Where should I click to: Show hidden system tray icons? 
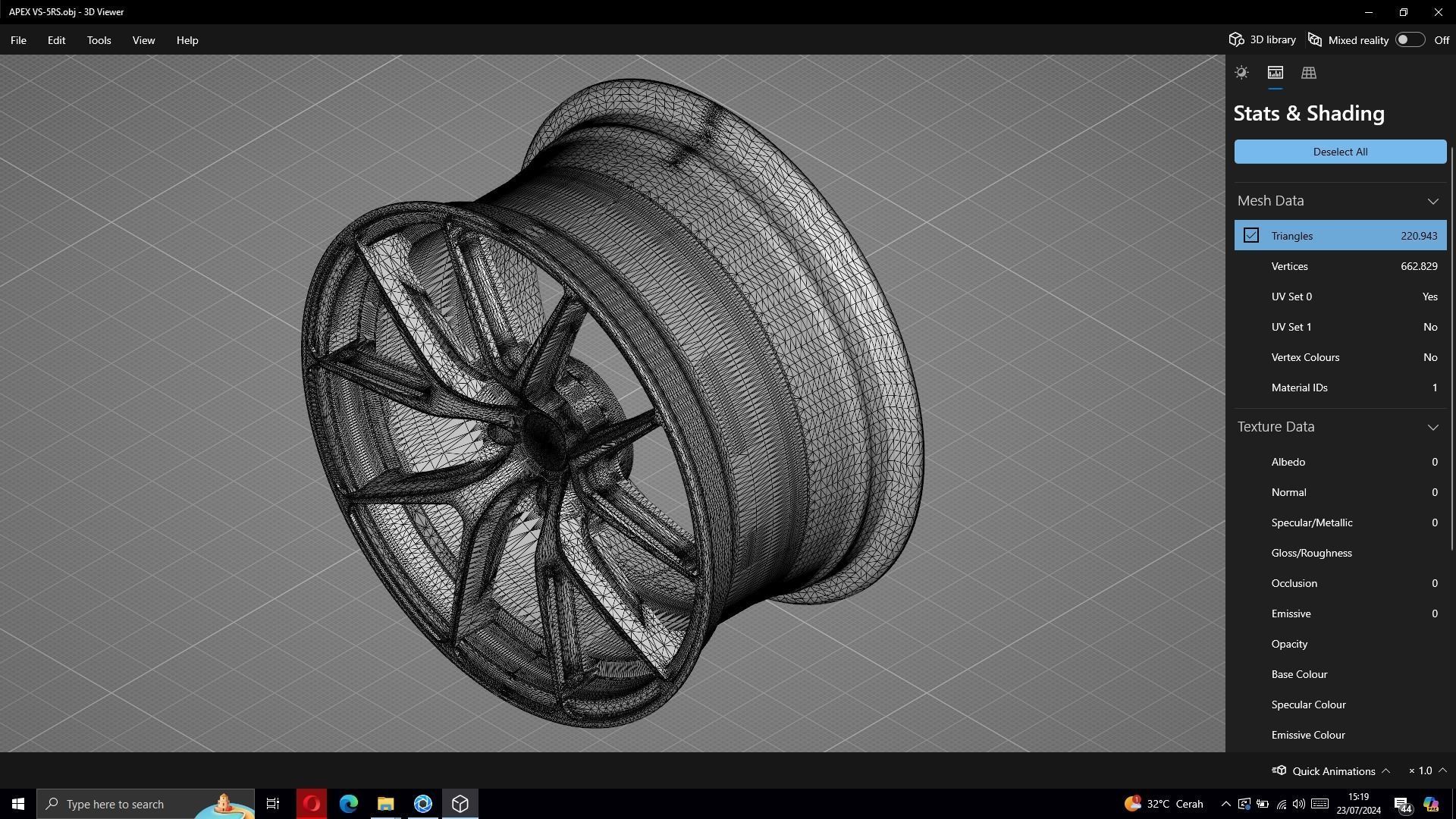1225,804
